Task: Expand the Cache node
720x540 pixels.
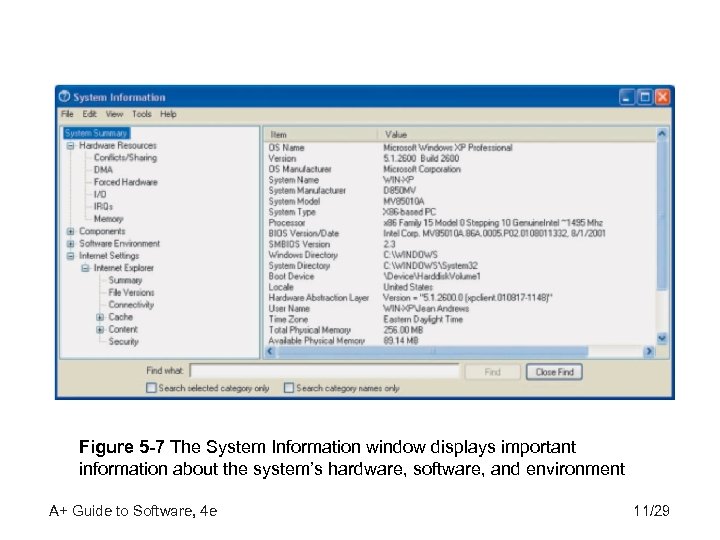Action: pos(100,317)
